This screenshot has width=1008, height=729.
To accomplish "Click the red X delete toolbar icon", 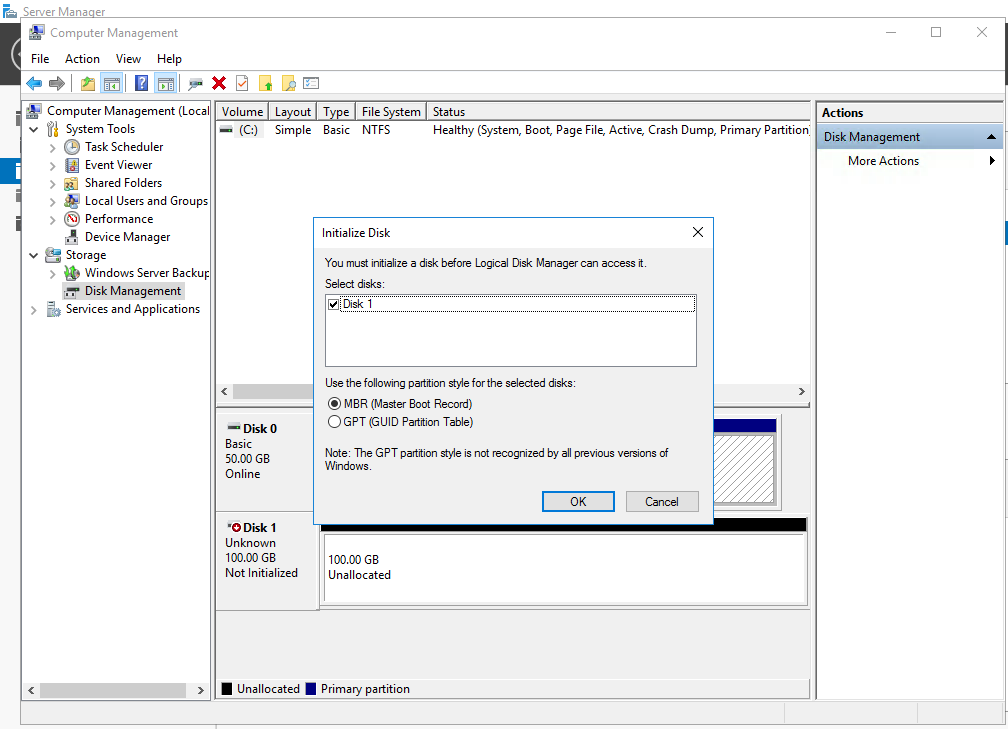I will tap(219, 83).
